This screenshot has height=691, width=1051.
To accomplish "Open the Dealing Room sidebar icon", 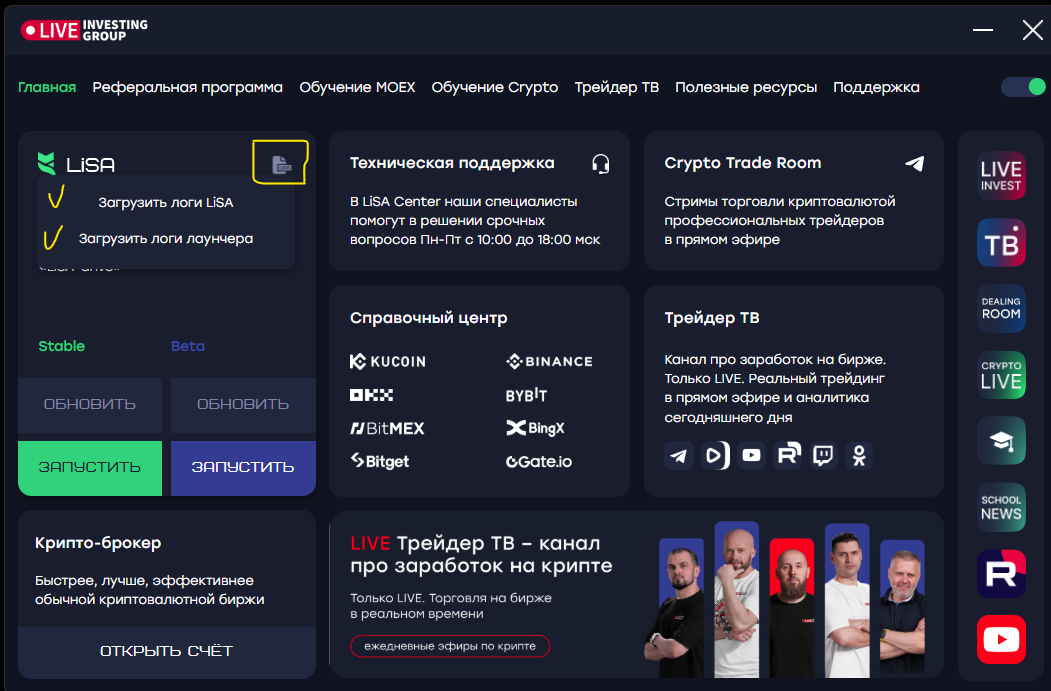I will (1001, 309).
